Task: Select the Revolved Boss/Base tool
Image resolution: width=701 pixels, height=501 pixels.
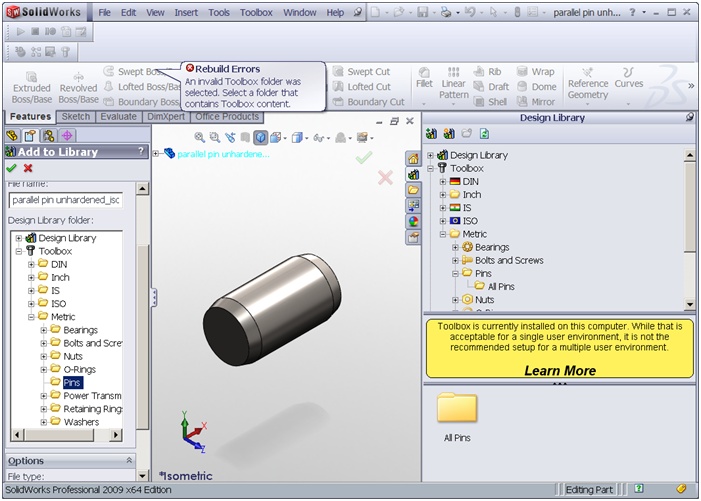Action: click(x=78, y=88)
